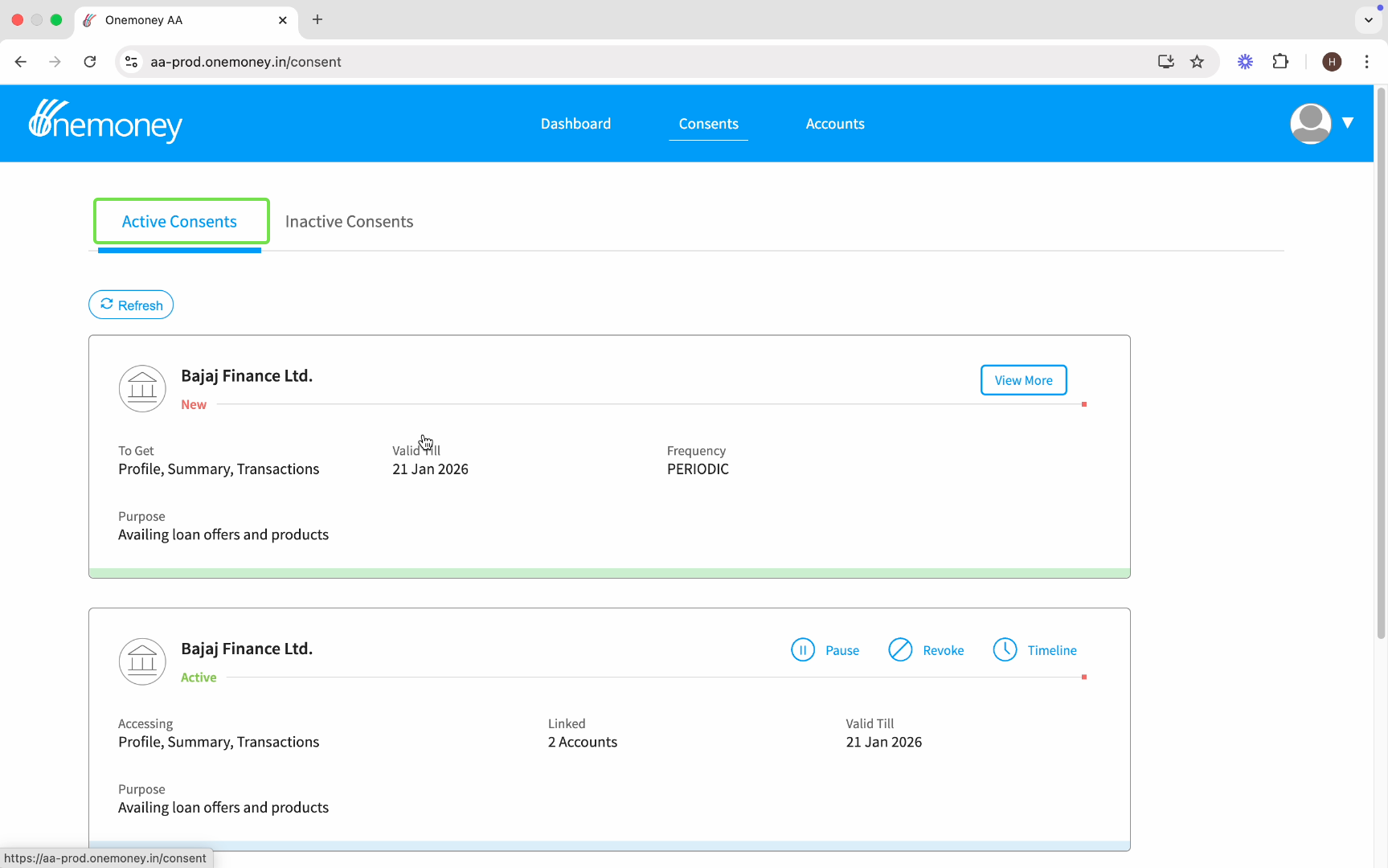This screenshot has height=868, width=1388.
Task: Pause the active Bajaj Finance consent
Action: pos(825,650)
